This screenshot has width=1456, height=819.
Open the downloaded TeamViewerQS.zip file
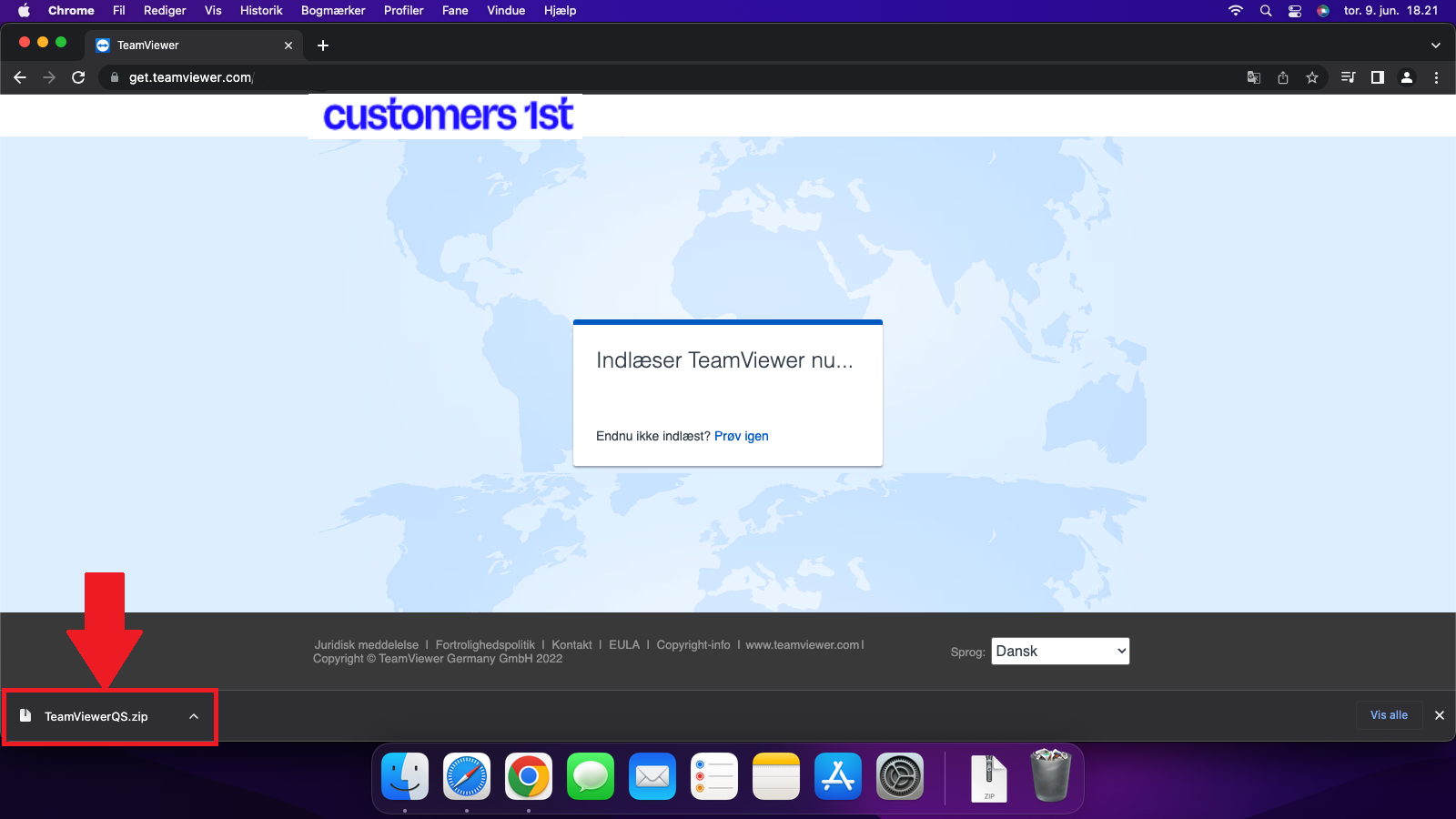click(96, 717)
